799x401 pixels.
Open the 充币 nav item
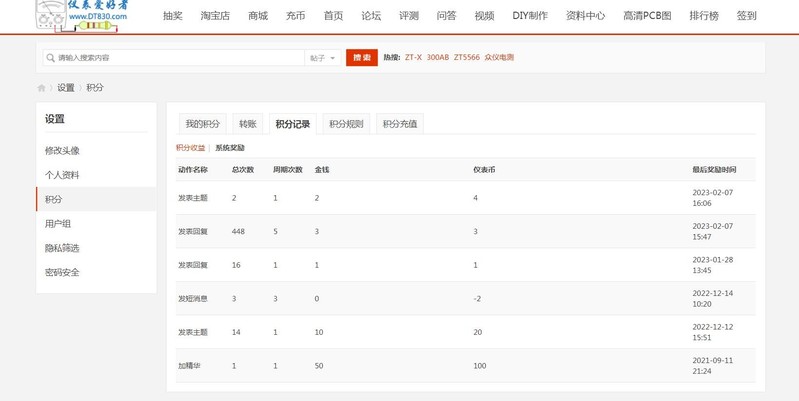[296, 16]
